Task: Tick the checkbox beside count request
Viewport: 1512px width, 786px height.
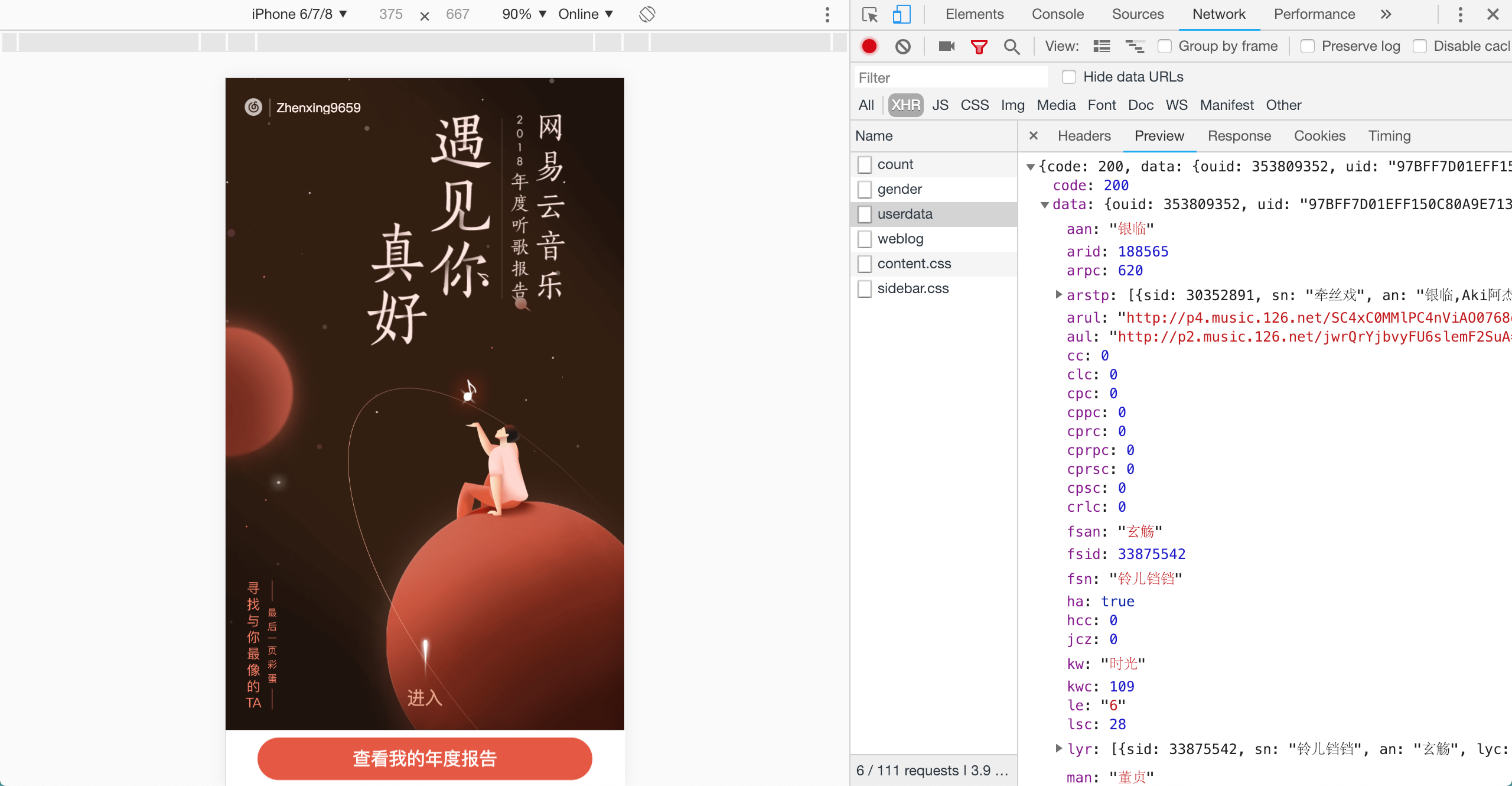Action: pos(865,164)
